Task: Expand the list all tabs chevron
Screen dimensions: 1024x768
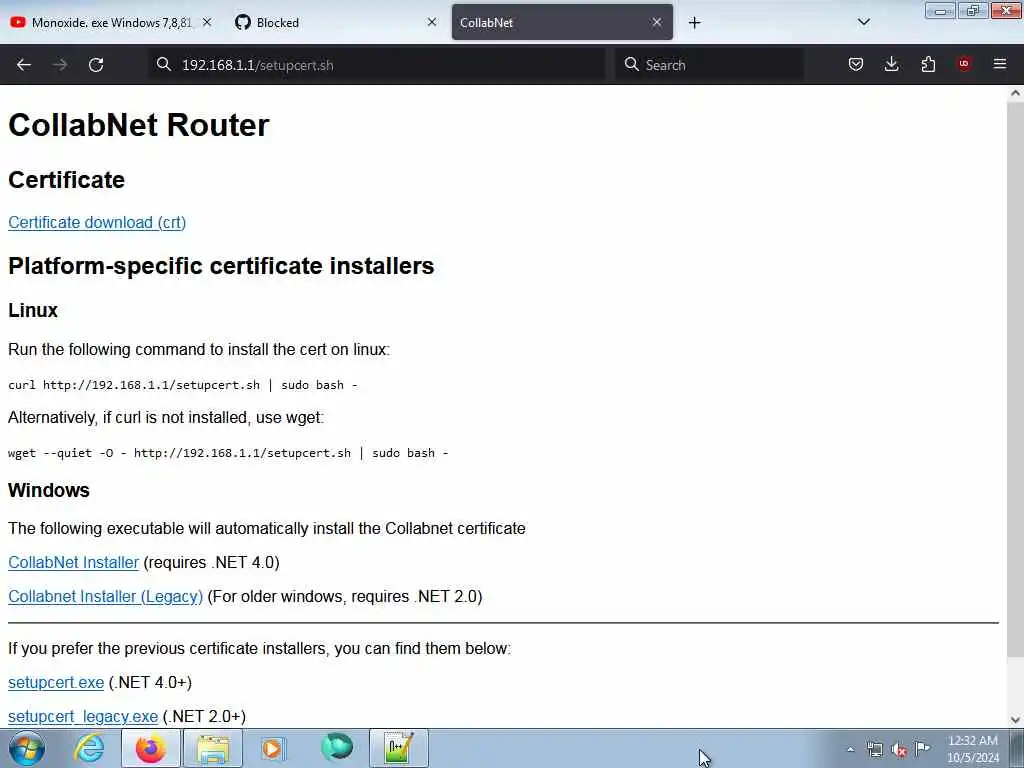Action: click(x=863, y=22)
